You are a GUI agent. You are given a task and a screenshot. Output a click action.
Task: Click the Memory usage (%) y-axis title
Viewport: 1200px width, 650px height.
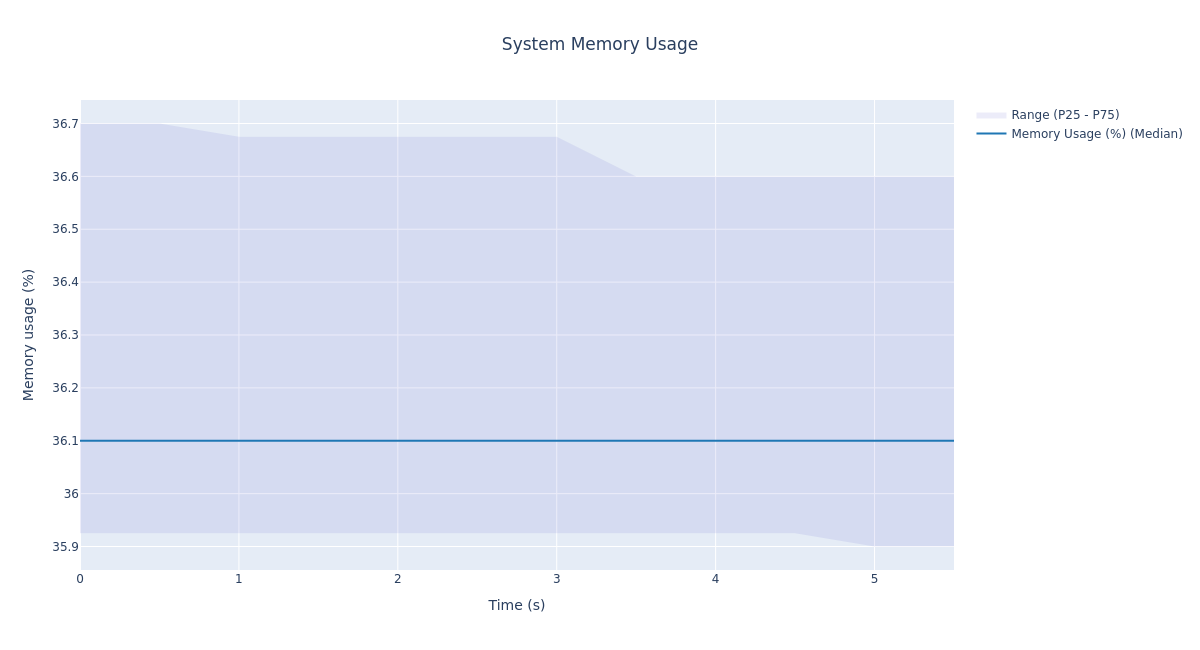(29, 334)
